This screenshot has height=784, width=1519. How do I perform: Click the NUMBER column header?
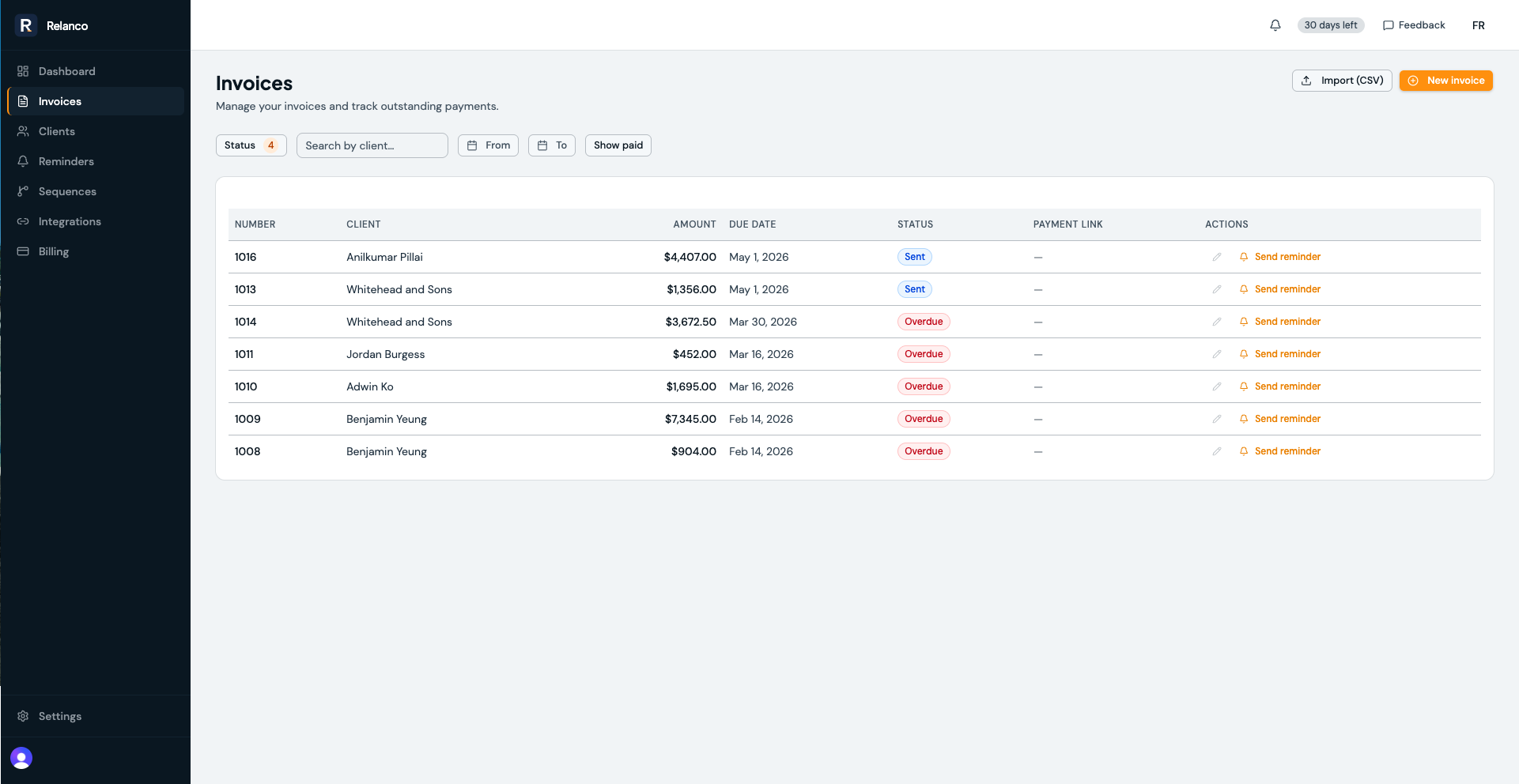[255, 224]
